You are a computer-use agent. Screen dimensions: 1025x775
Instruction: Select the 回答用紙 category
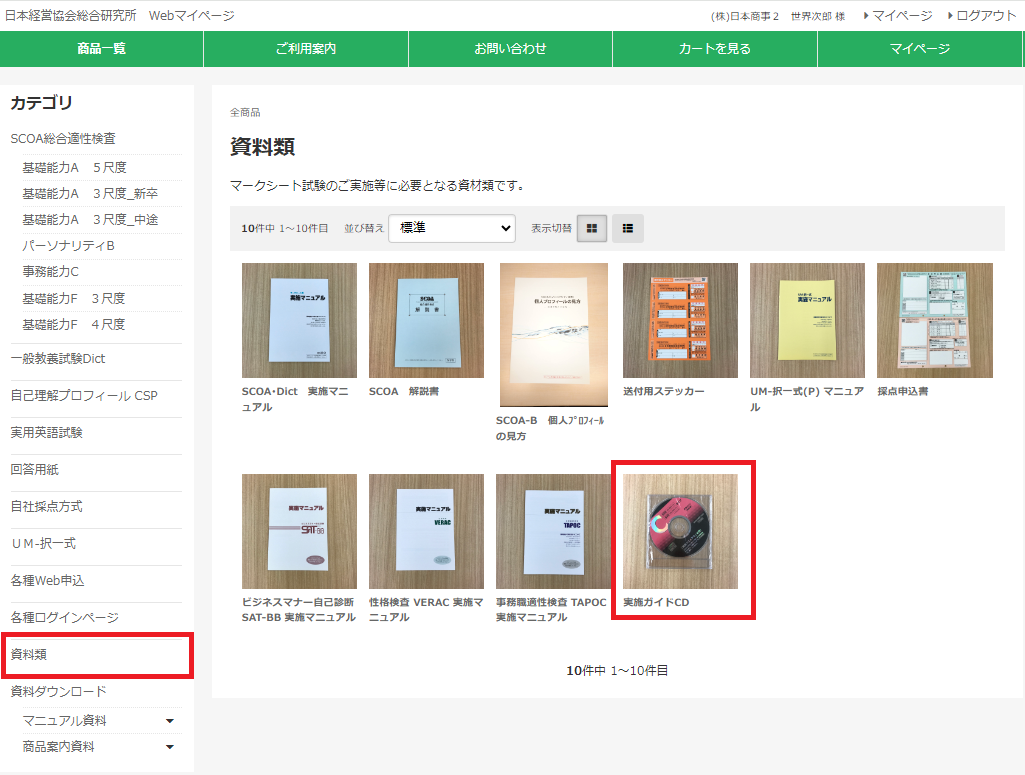35,470
